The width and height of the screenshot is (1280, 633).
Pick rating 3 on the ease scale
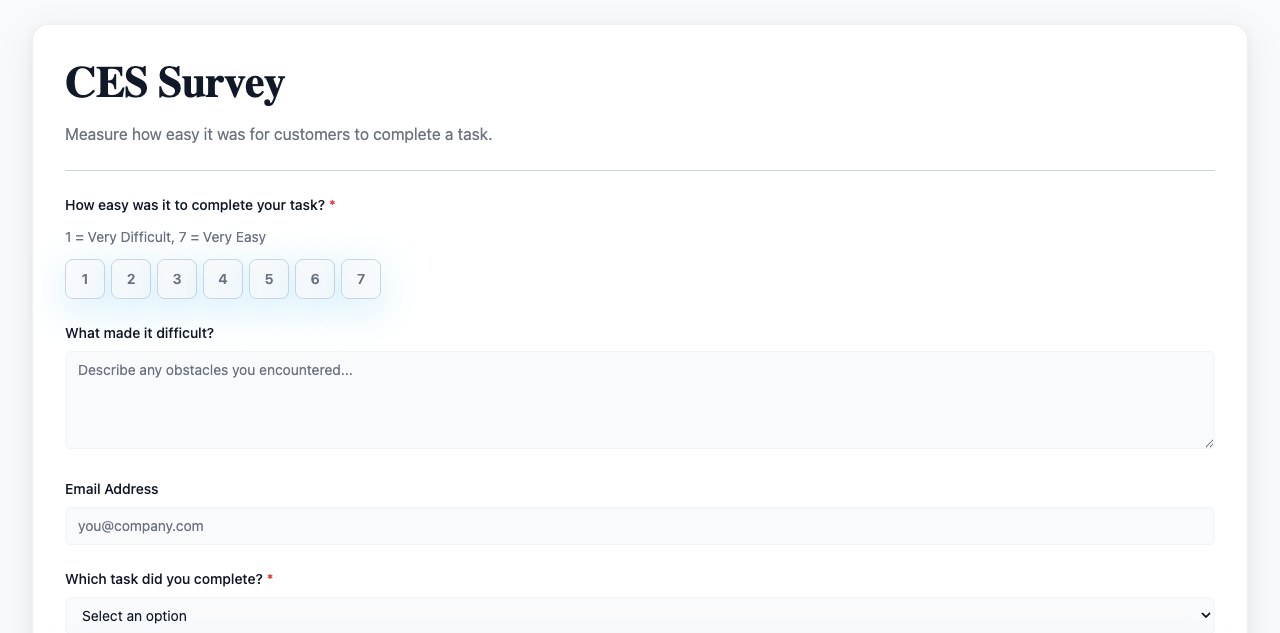[x=177, y=279]
